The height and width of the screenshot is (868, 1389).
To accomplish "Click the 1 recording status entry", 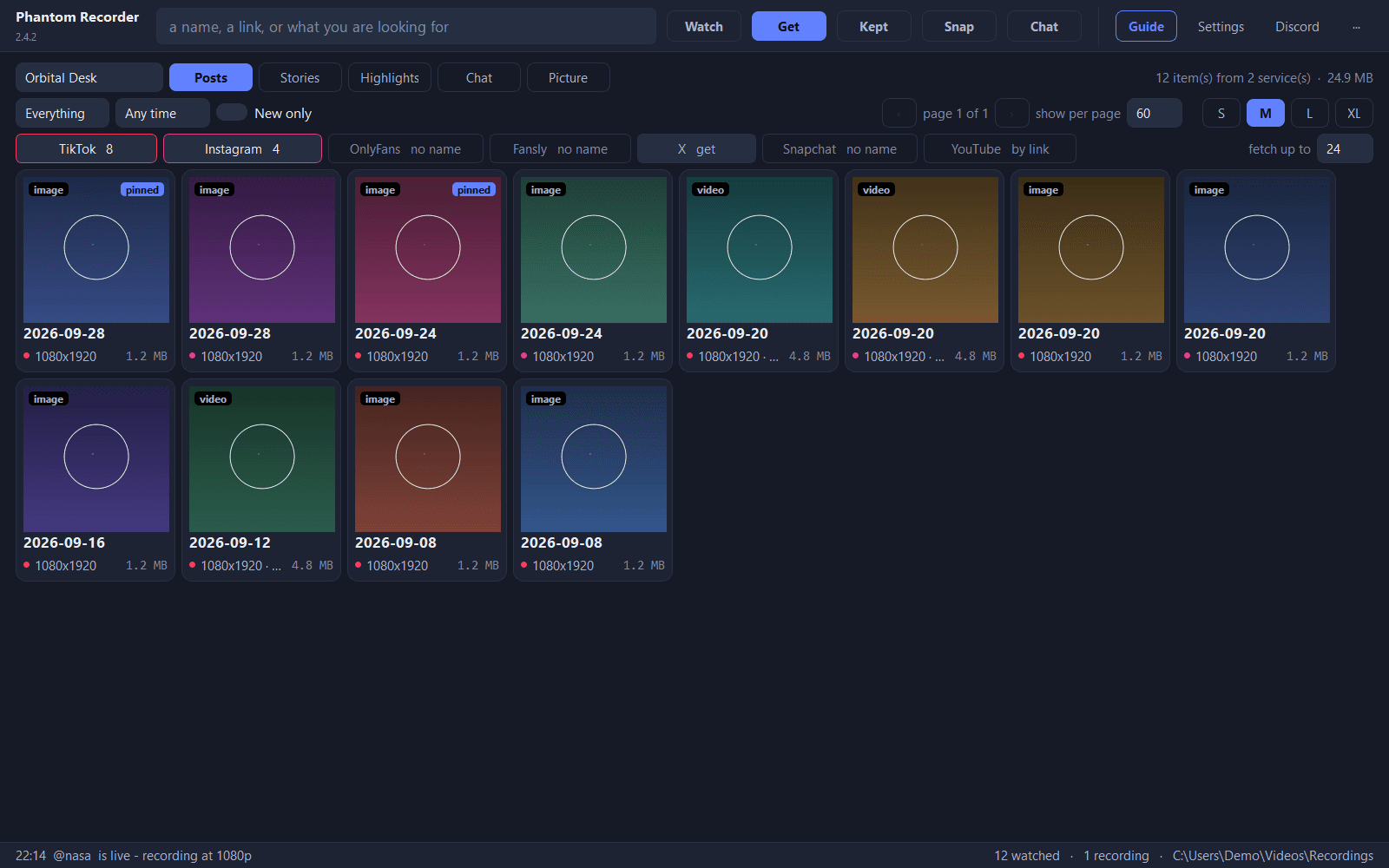I will pyautogui.click(x=1116, y=856).
